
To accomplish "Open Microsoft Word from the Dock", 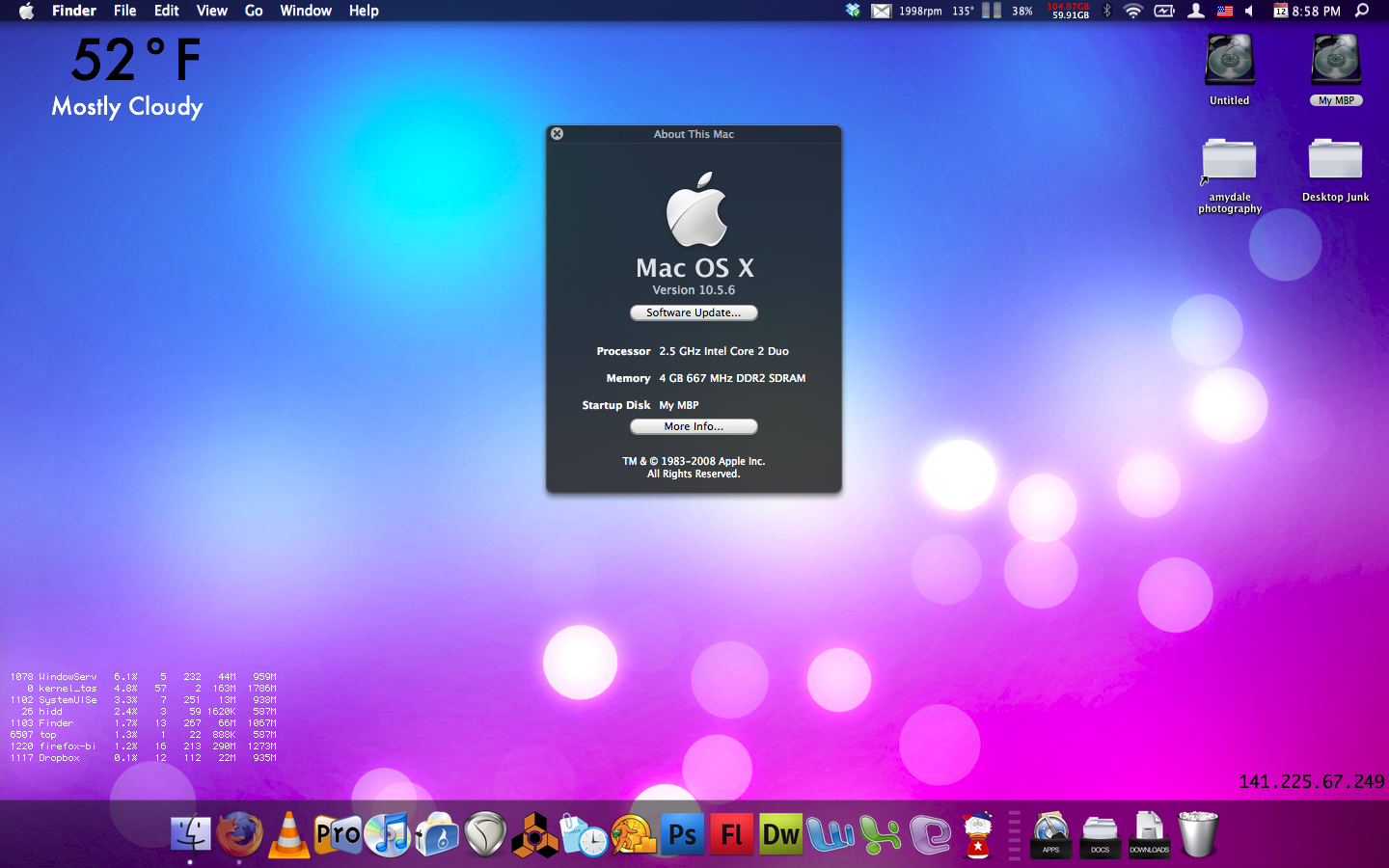I will [x=831, y=834].
